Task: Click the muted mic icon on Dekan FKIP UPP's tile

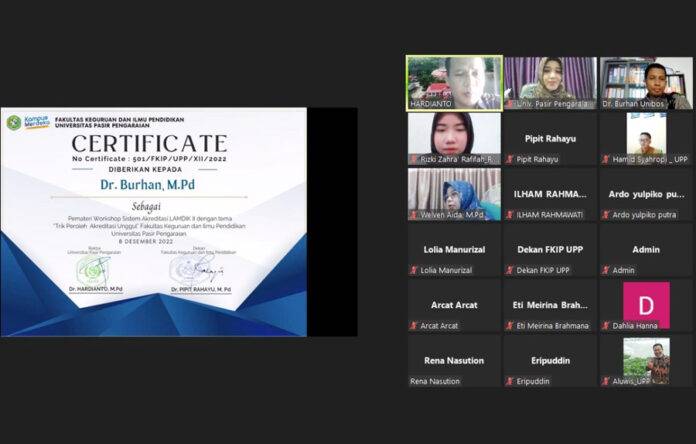Action: [510, 270]
